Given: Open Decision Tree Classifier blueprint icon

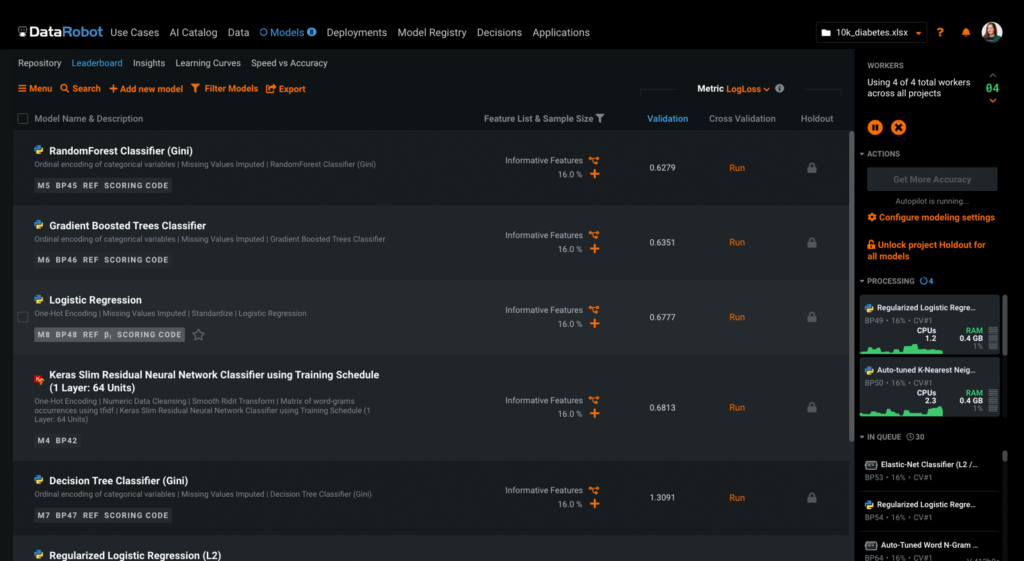Looking at the screenshot, I should point(594,490).
